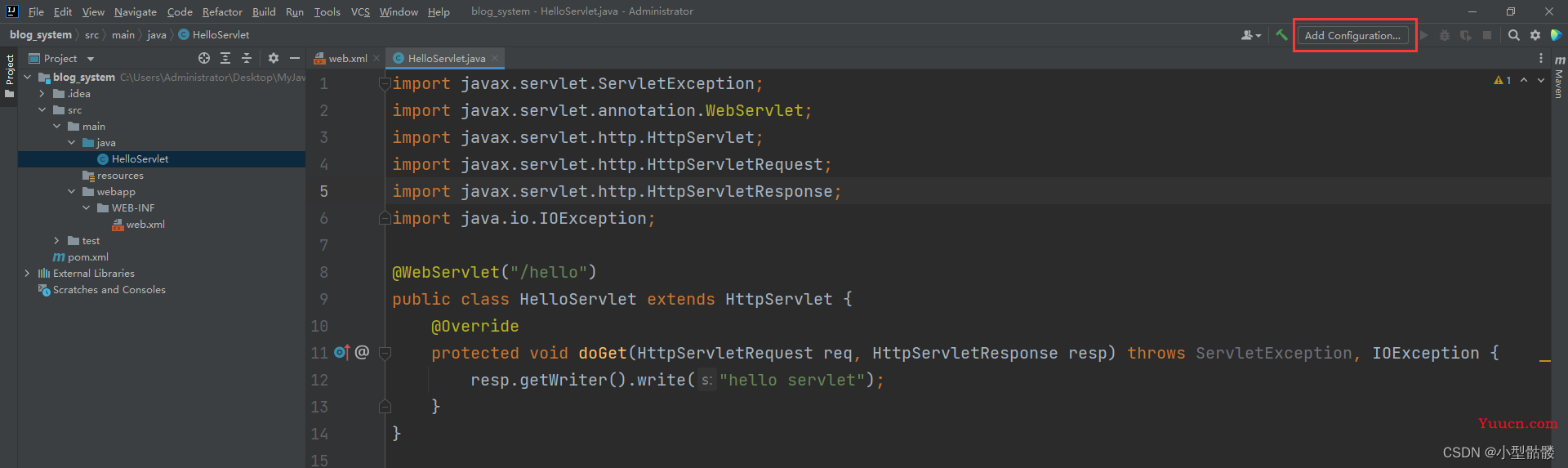Screen dimensions: 1568x468
Task: Expand the test folder arrow
Action: click(57, 240)
